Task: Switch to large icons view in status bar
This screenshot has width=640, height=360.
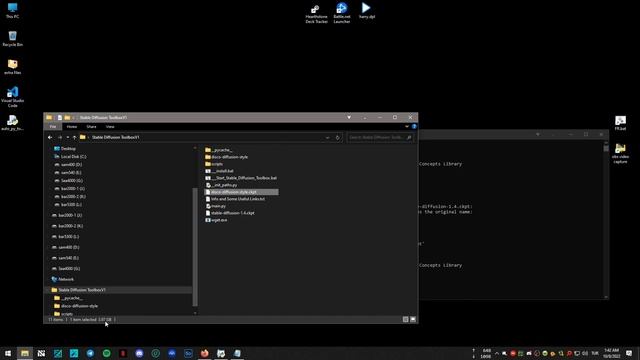Action: 413,320
